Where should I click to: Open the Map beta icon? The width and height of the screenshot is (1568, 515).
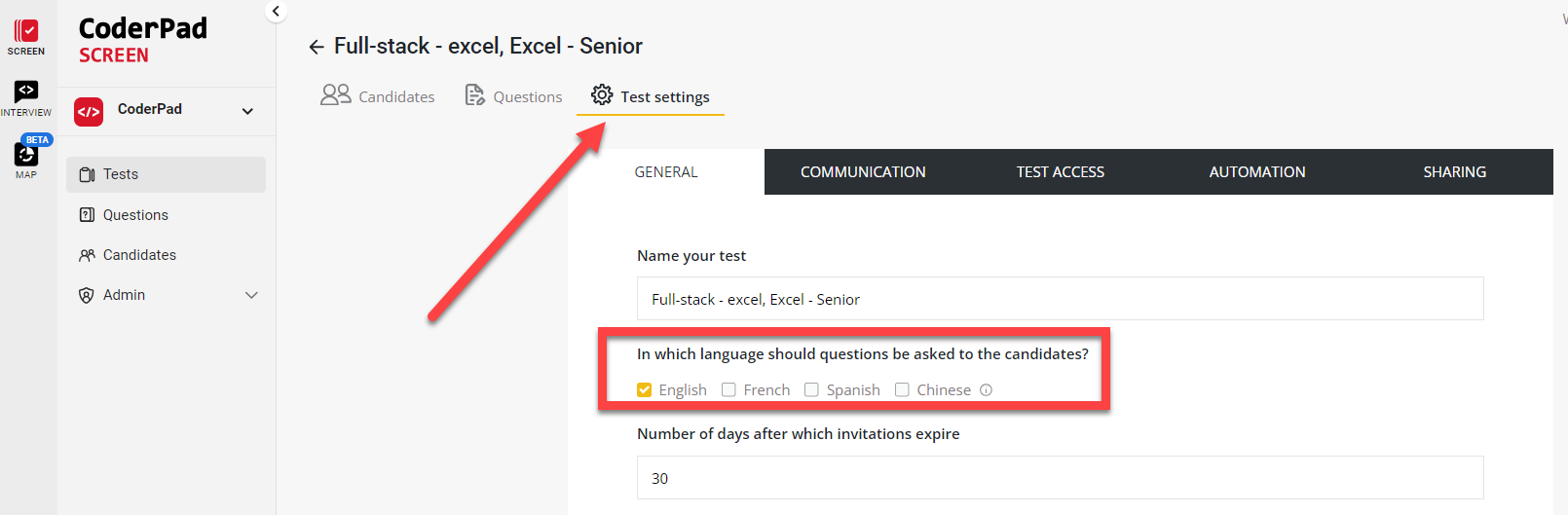(26, 154)
